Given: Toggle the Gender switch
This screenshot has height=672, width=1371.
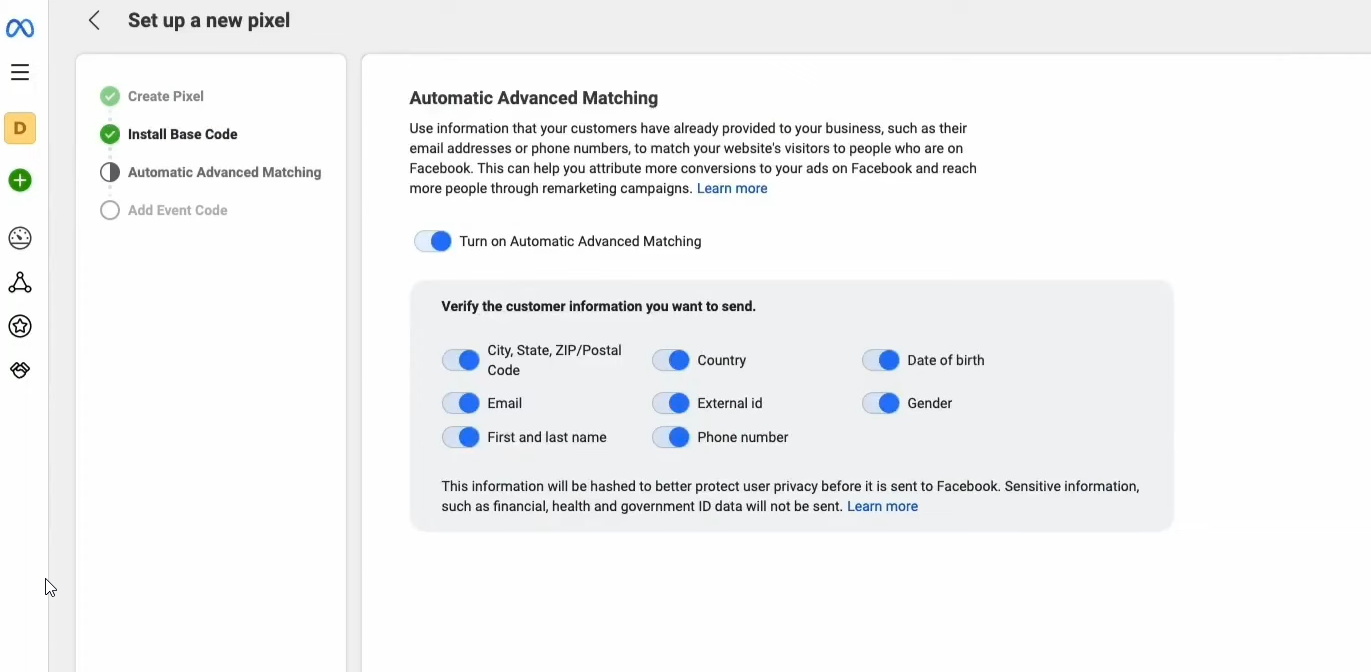Looking at the screenshot, I should click(x=881, y=404).
